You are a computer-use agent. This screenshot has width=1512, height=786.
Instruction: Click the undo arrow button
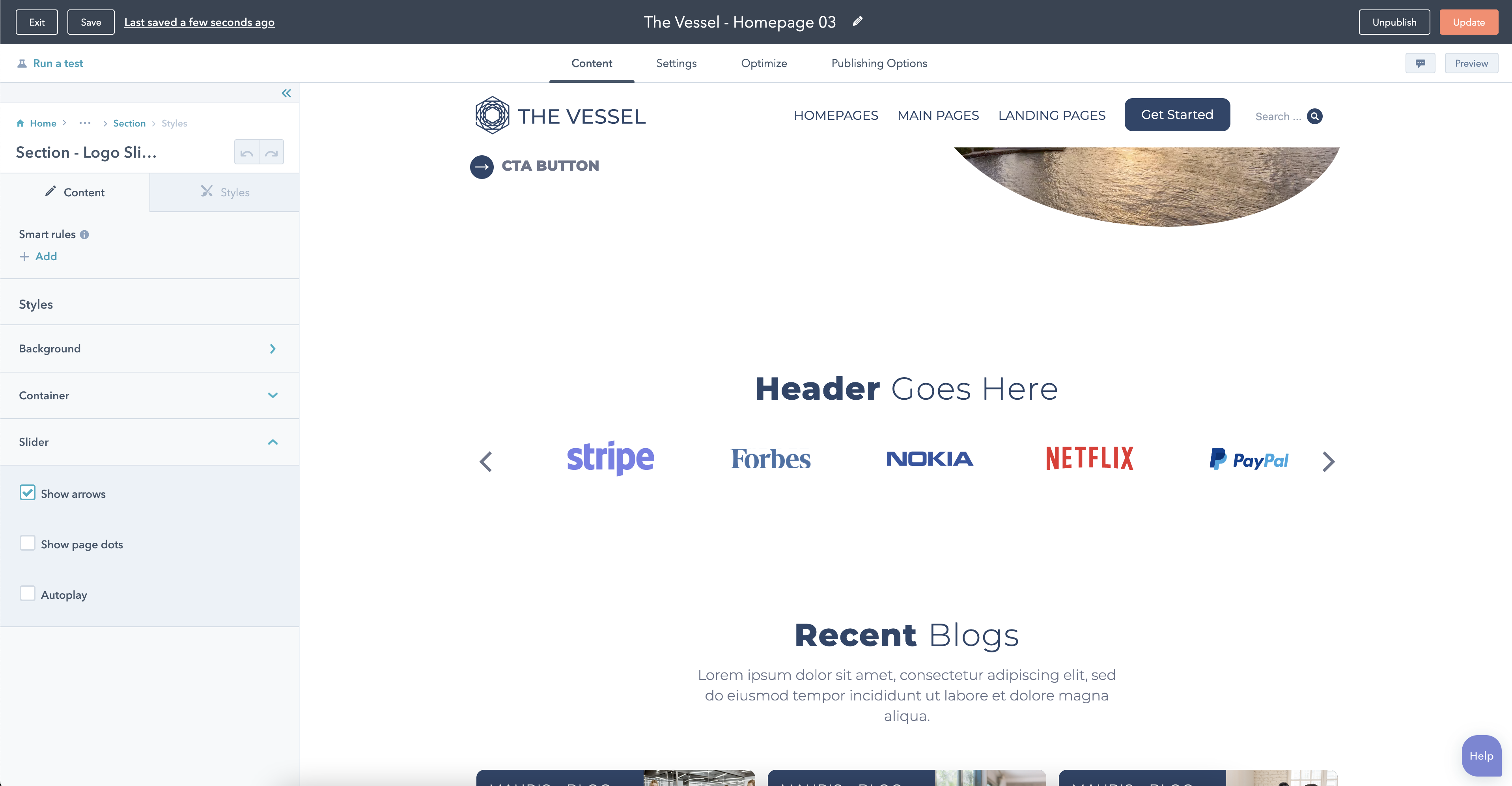tap(246, 153)
